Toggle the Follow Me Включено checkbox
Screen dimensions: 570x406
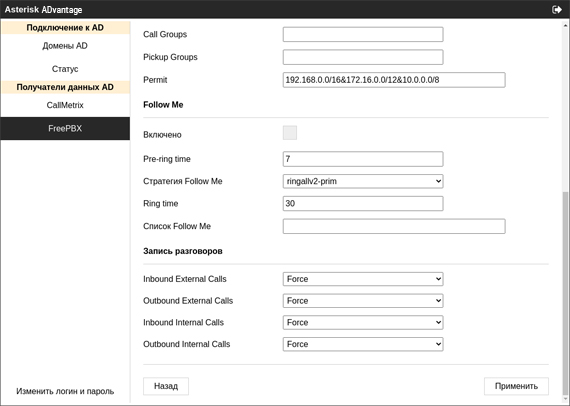click(x=290, y=133)
